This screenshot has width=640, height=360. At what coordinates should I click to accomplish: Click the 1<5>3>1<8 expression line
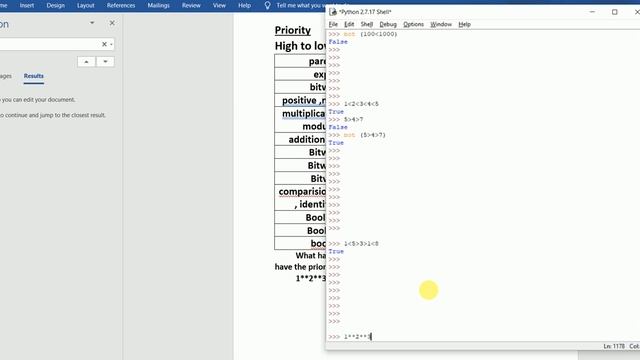pos(361,244)
